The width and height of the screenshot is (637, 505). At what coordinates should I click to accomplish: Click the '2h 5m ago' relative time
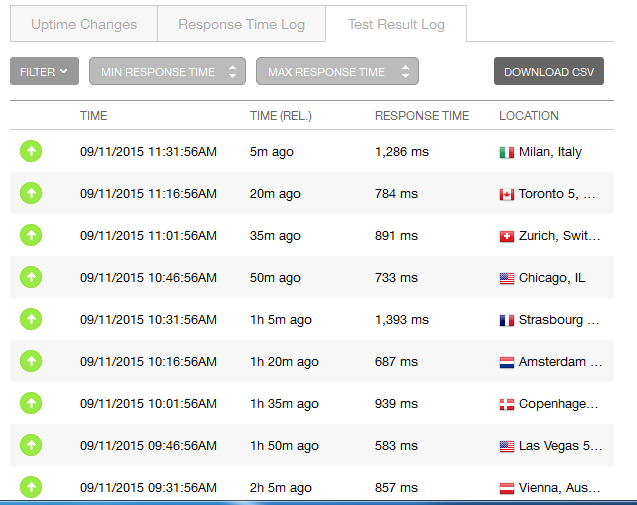point(281,488)
